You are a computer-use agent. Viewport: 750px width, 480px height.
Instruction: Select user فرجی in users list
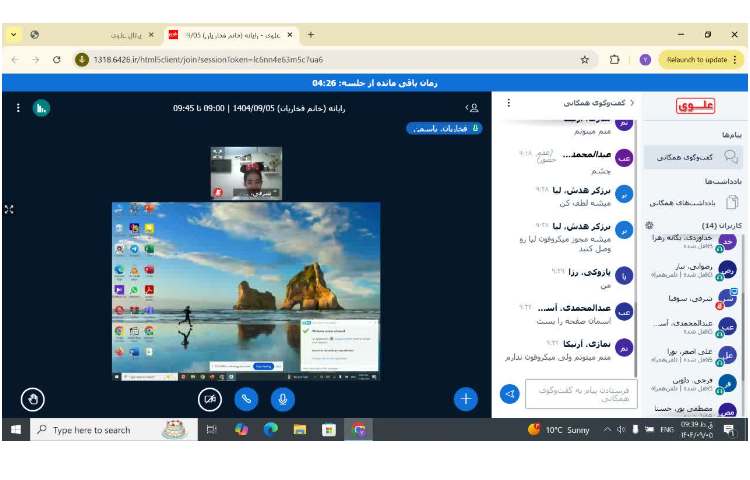coord(693,384)
